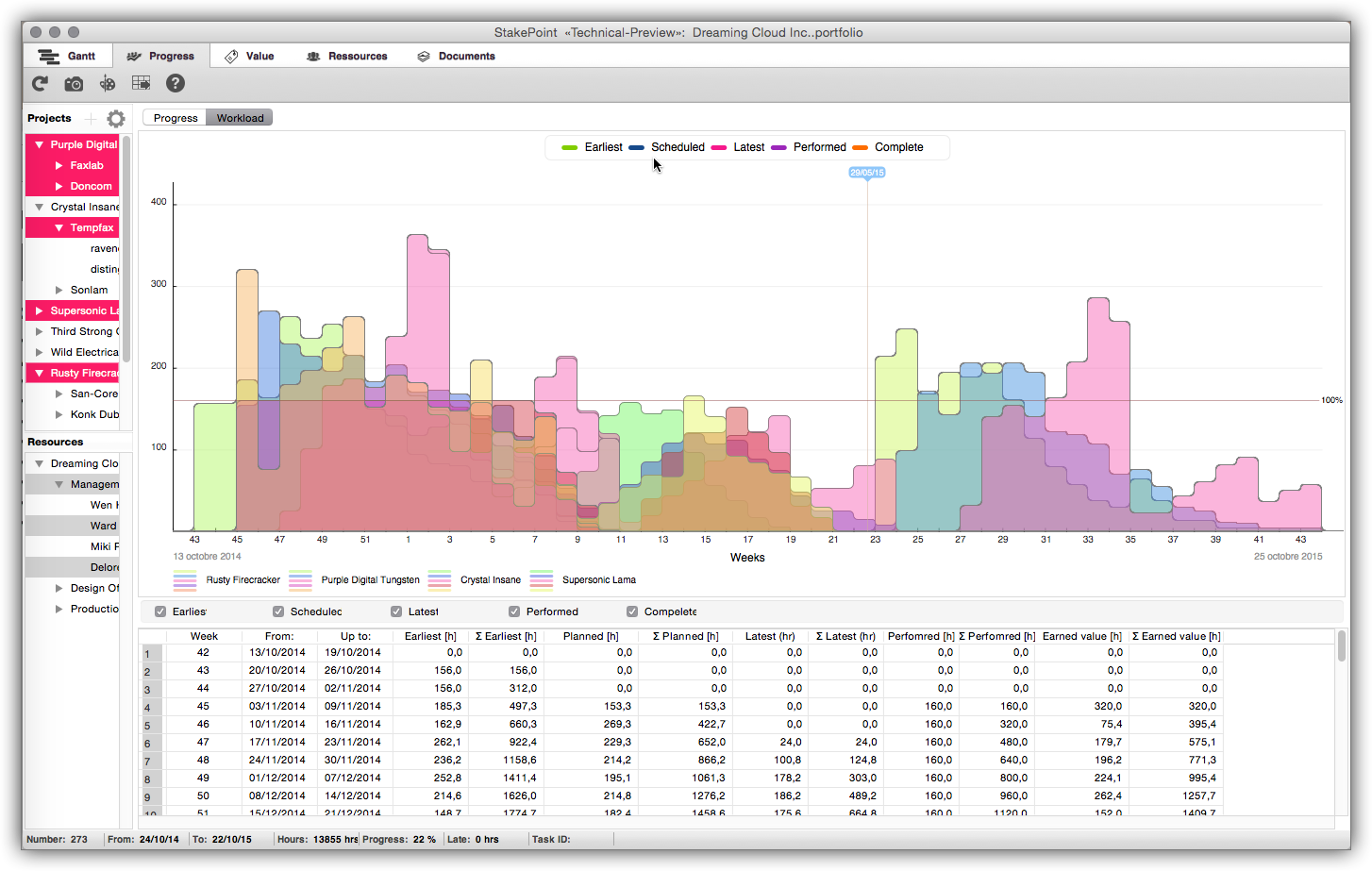The height and width of the screenshot is (871, 1372).
Task: Click the Up to: column header
Action: pos(356,636)
